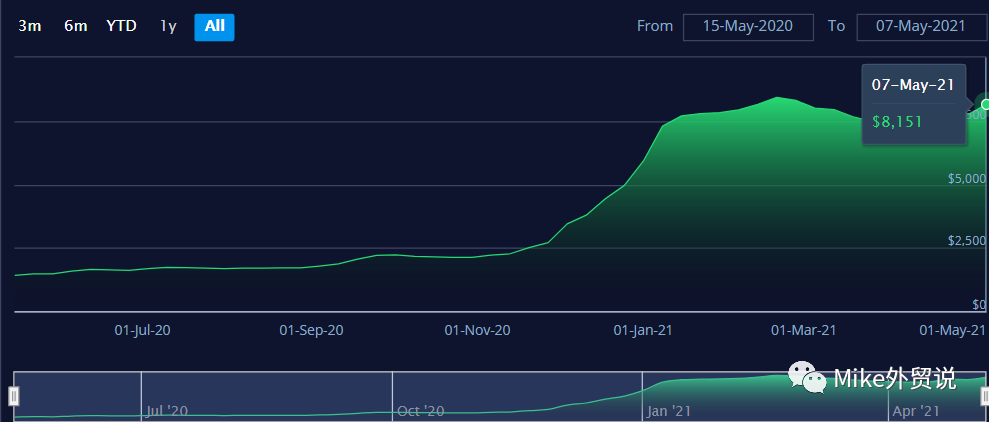Viewport: 989px width, 422px height.
Task: Click the From label
Action: pyautogui.click(x=655, y=26)
